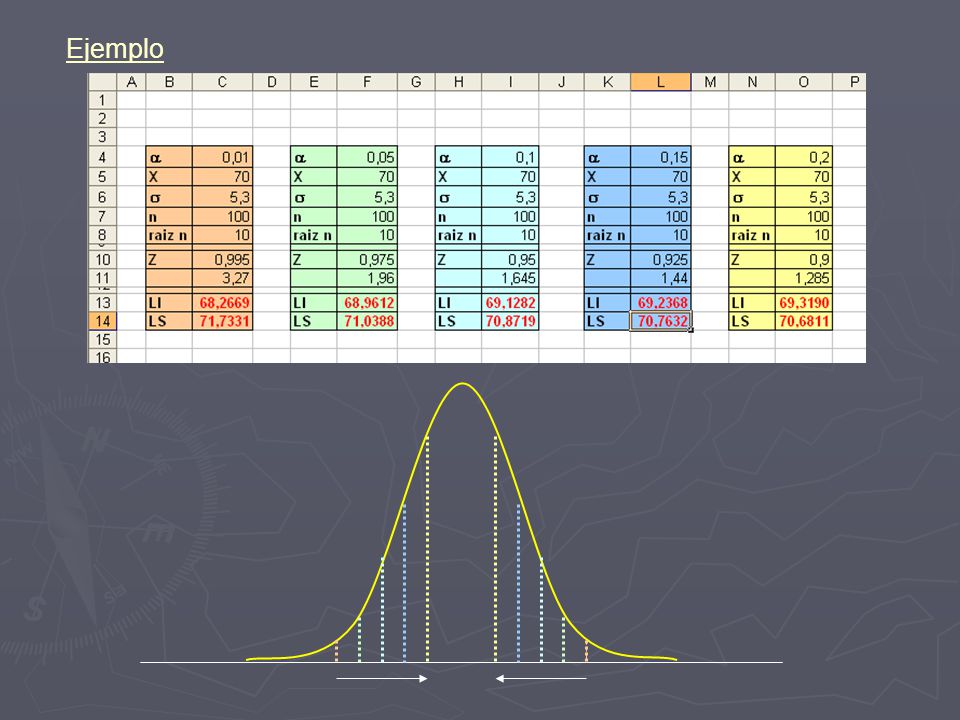Click the Ejemplo title text
960x720 pixels.
[115, 49]
